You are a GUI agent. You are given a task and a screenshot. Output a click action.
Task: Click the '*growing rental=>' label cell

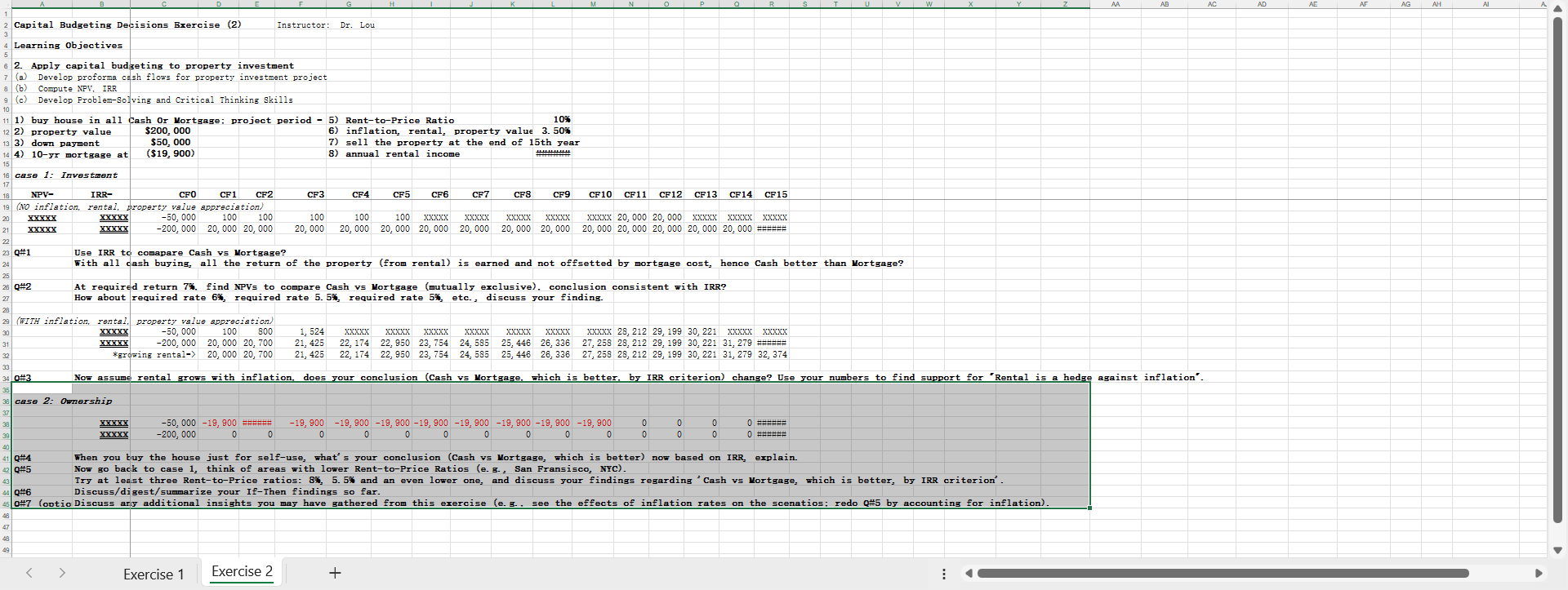coord(154,354)
